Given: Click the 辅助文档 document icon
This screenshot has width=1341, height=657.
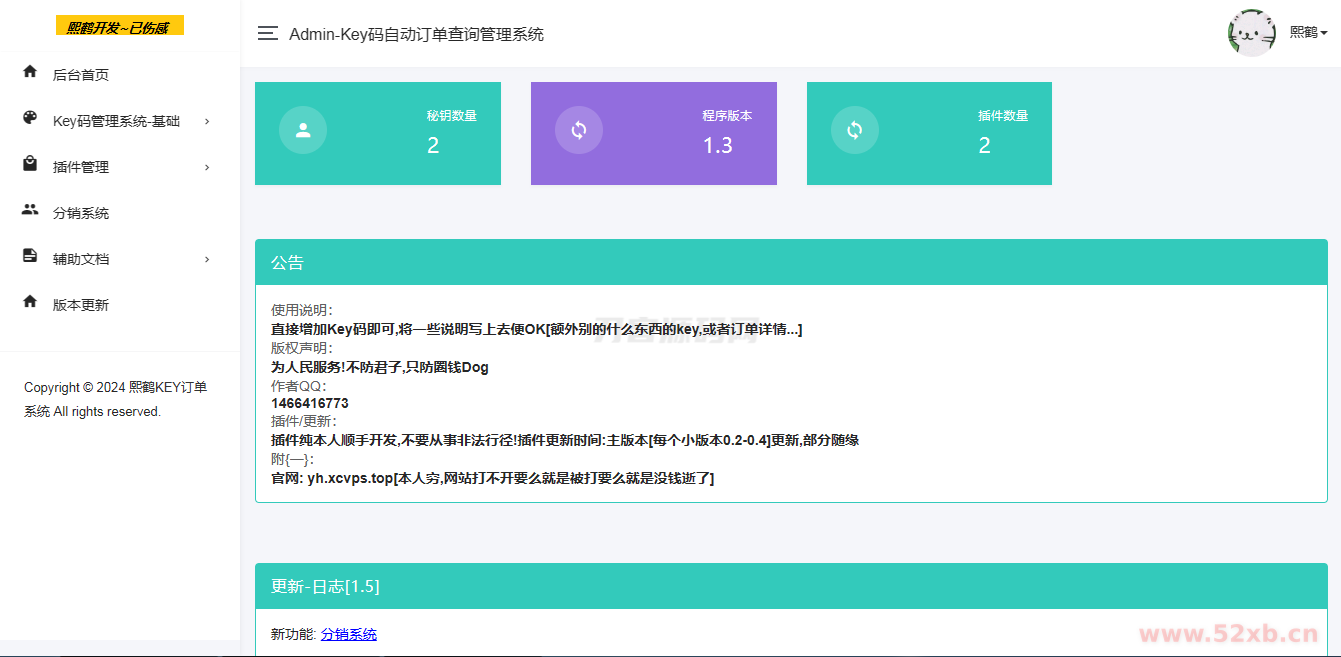Looking at the screenshot, I should 29,256.
